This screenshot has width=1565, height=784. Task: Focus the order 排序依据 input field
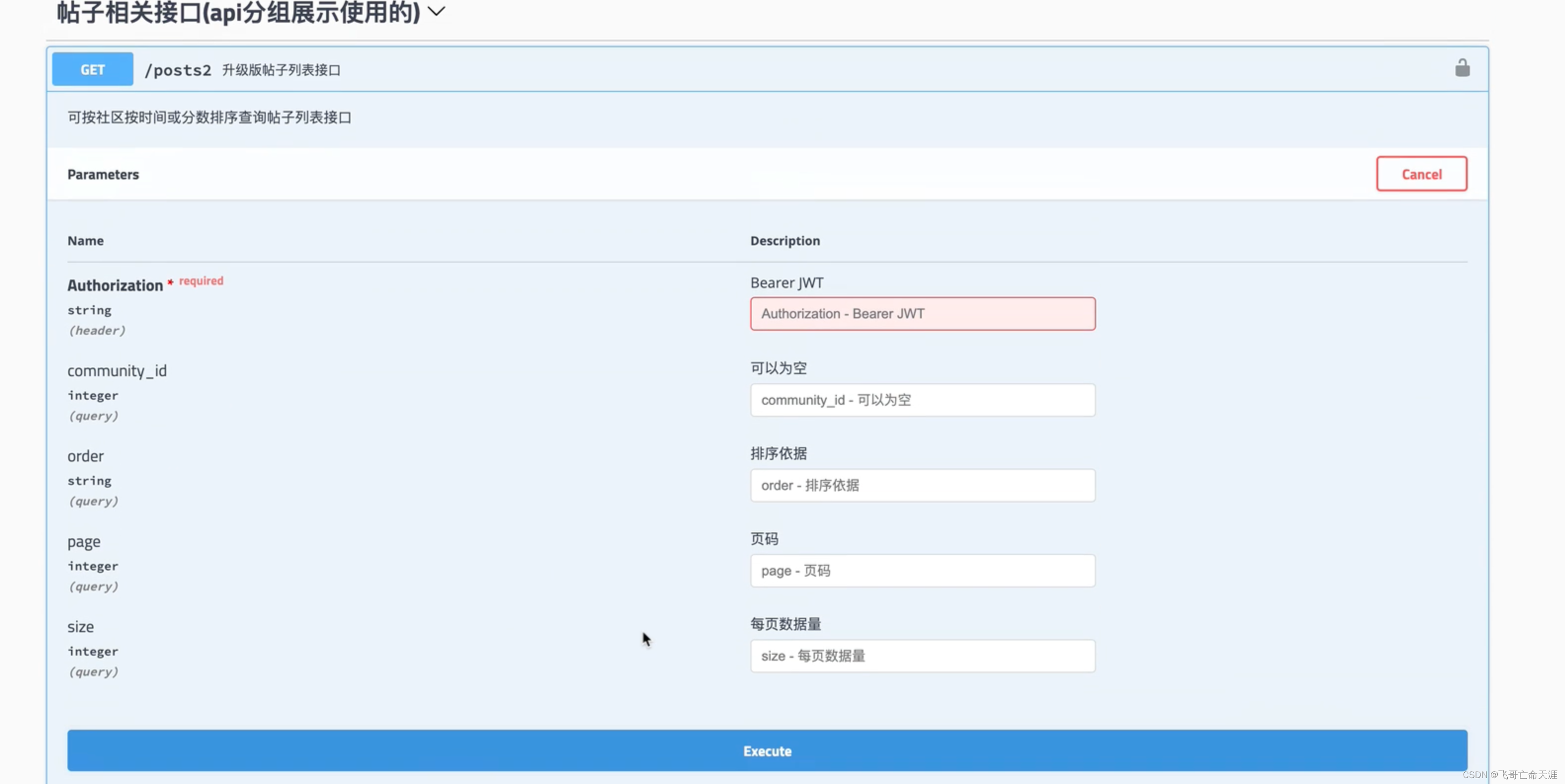pos(922,485)
